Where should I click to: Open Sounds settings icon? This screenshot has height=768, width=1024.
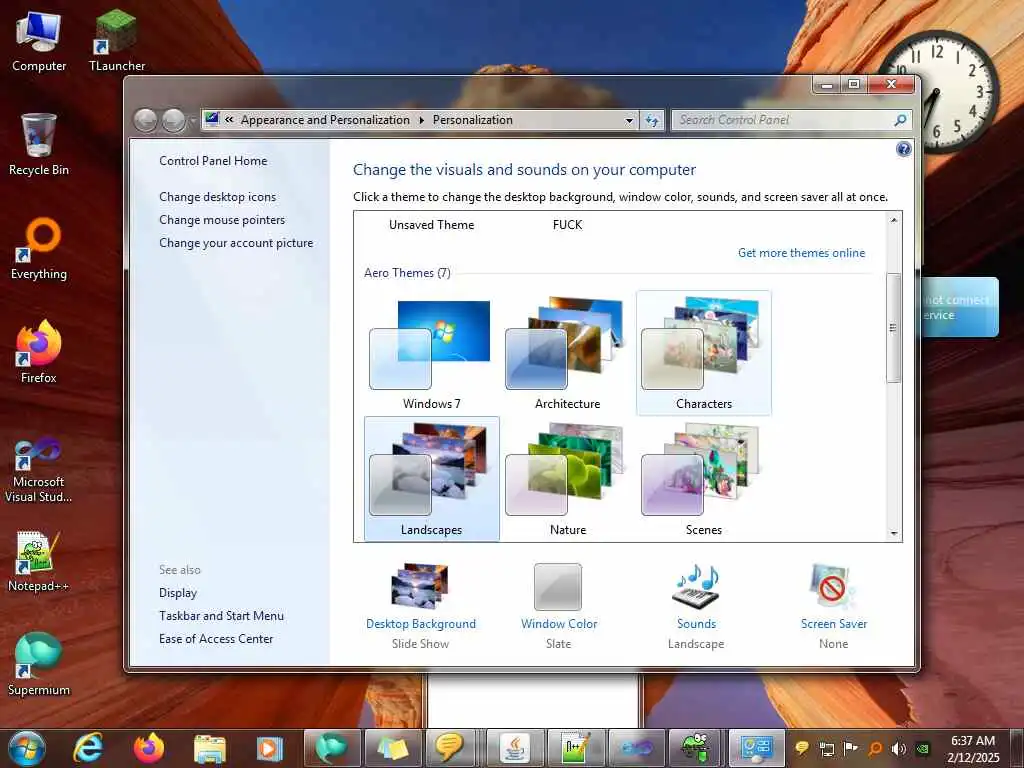click(696, 586)
